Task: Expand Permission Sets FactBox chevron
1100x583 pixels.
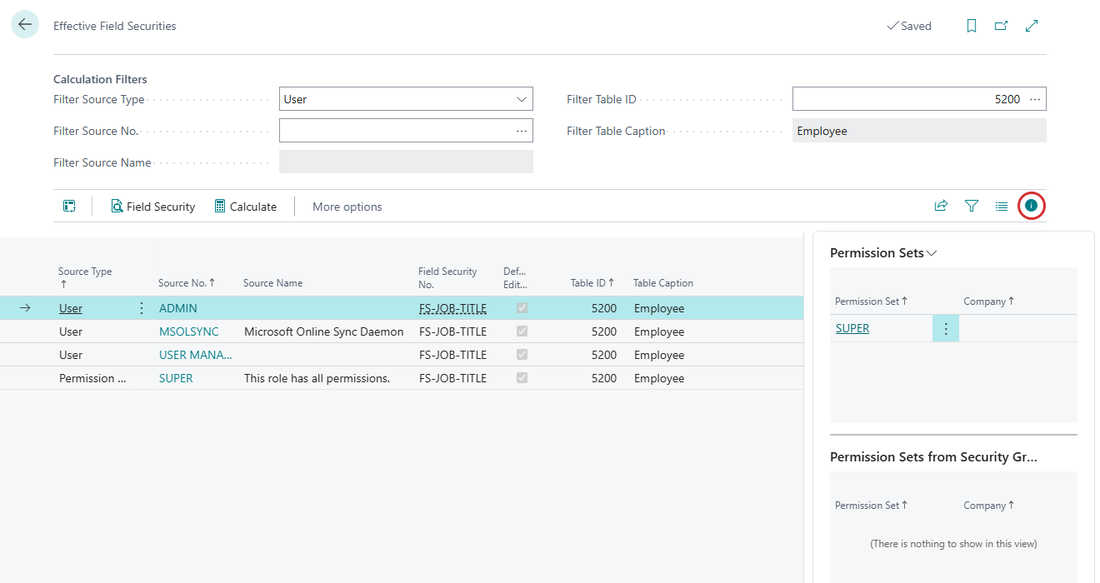Action: point(932,253)
